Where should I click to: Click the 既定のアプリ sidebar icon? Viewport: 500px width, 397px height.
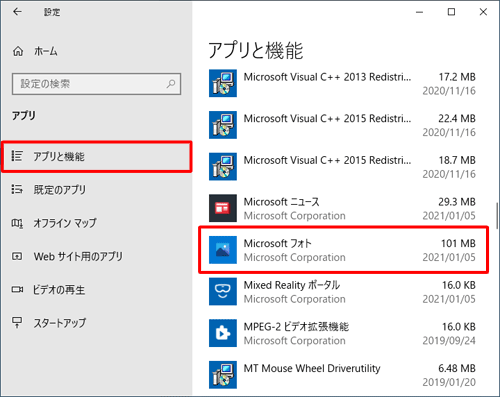click(x=17, y=189)
